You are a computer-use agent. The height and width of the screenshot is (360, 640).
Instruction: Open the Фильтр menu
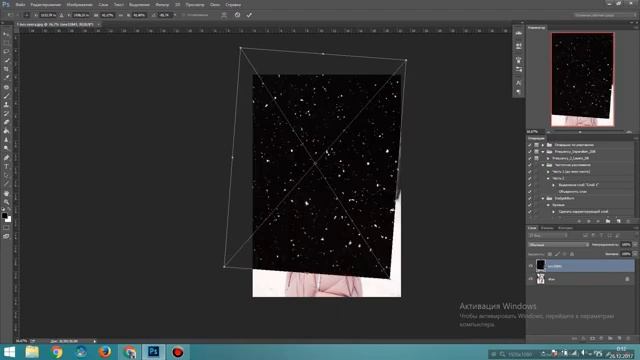[x=162, y=5]
